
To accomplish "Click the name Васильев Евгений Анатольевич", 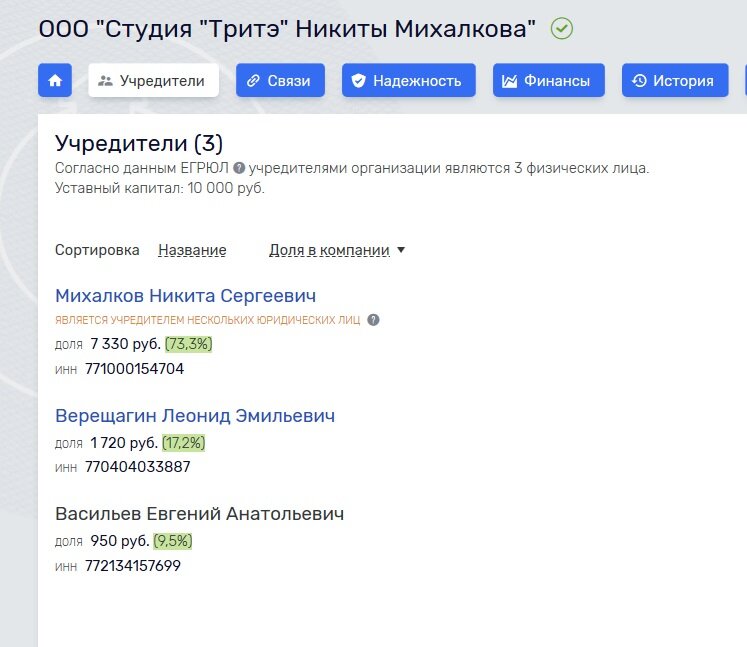I will (x=199, y=514).
